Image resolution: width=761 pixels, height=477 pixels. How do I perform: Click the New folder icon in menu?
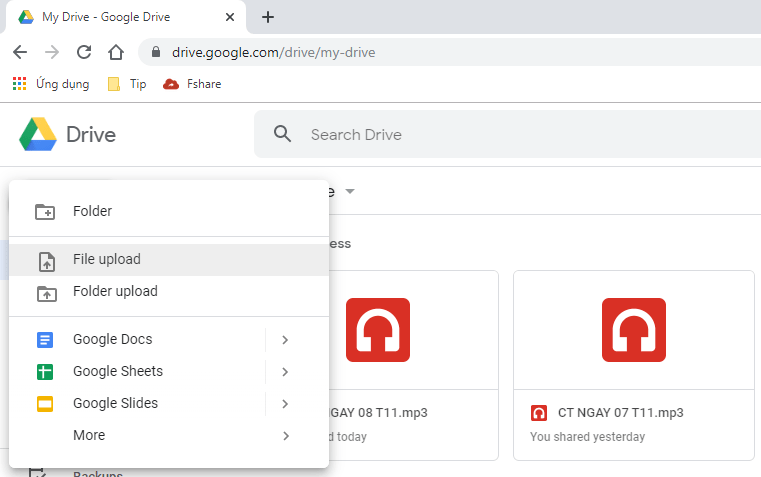coord(45,212)
